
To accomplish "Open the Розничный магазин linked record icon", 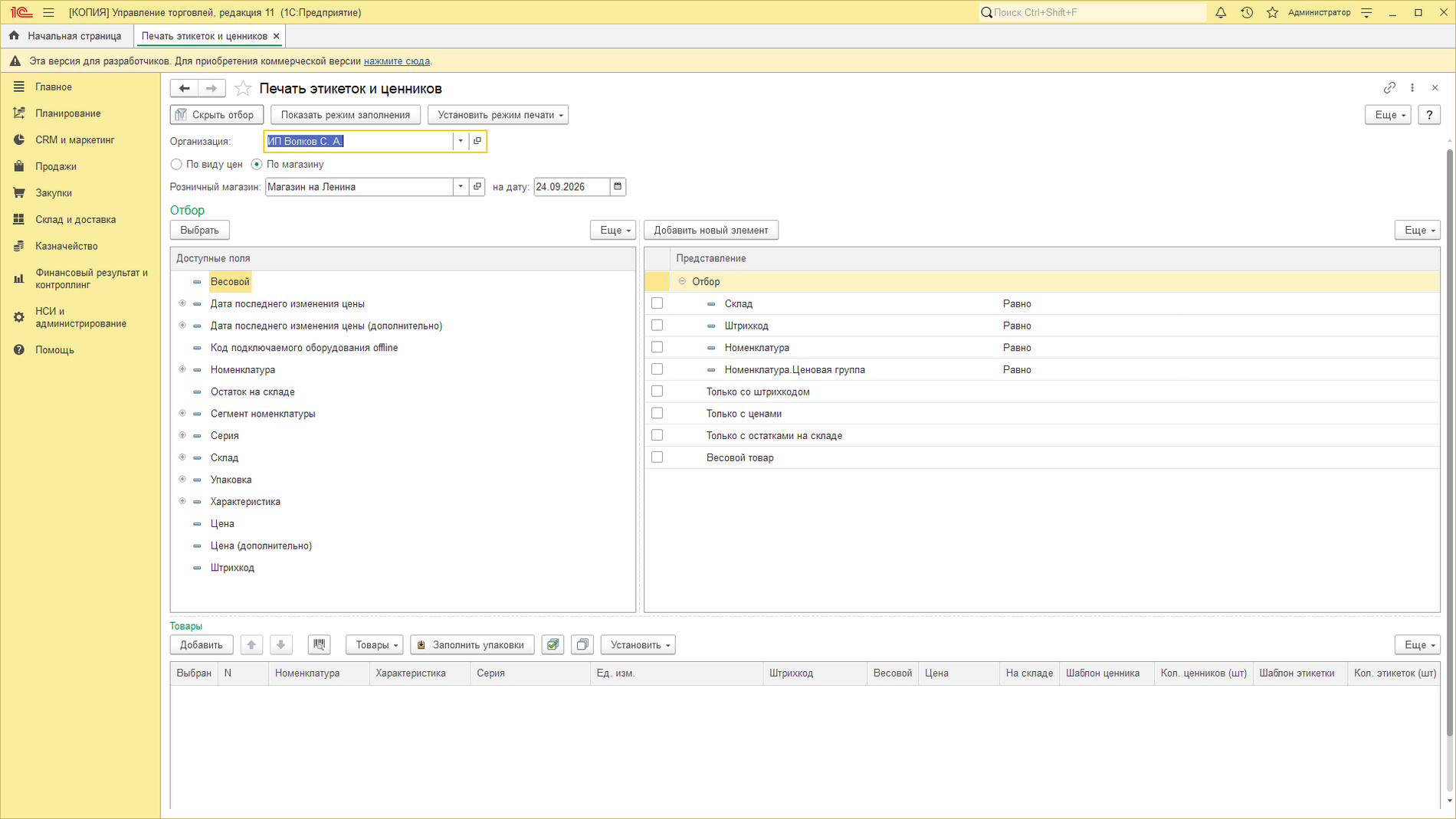I will [x=477, y=187].
